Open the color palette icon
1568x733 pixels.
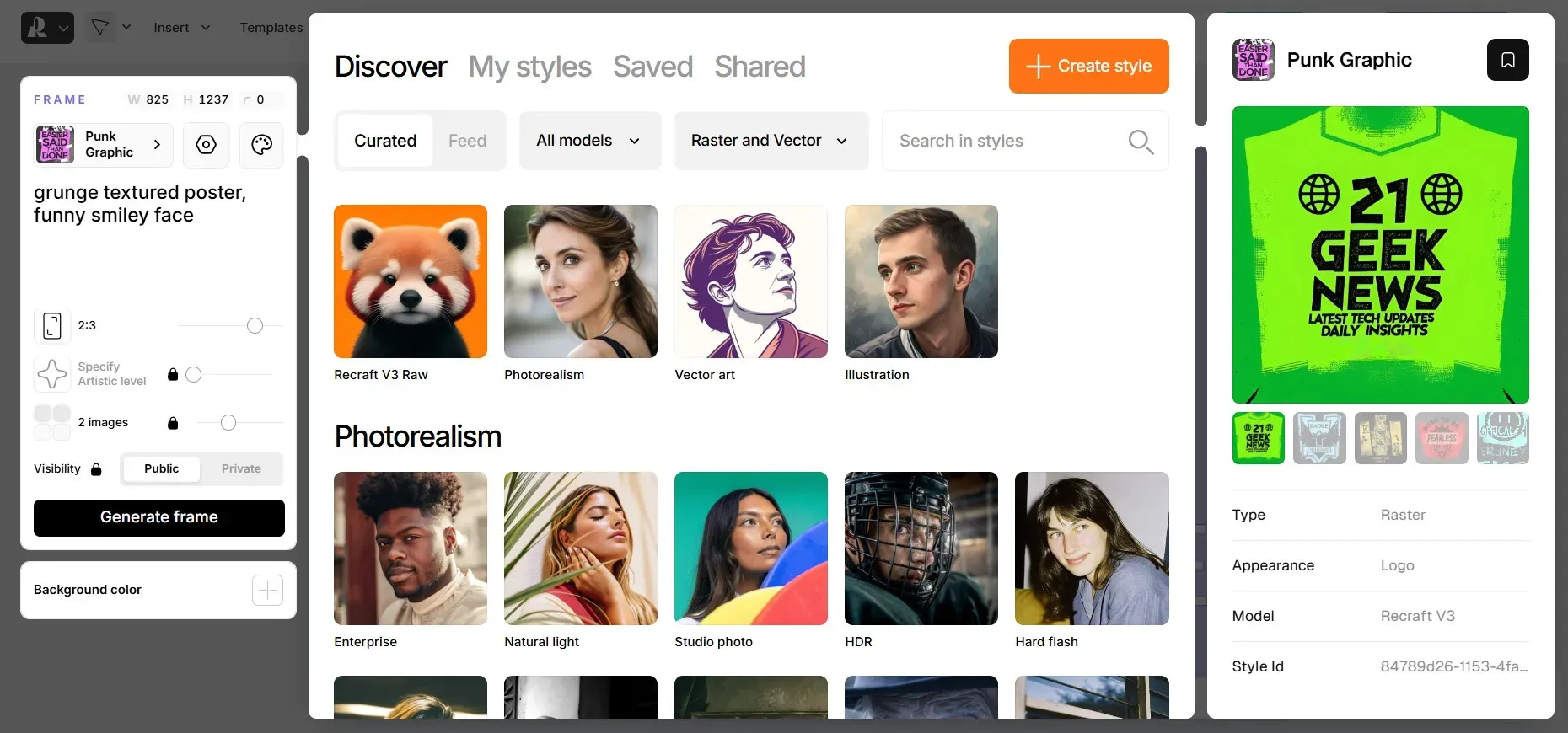261,145
